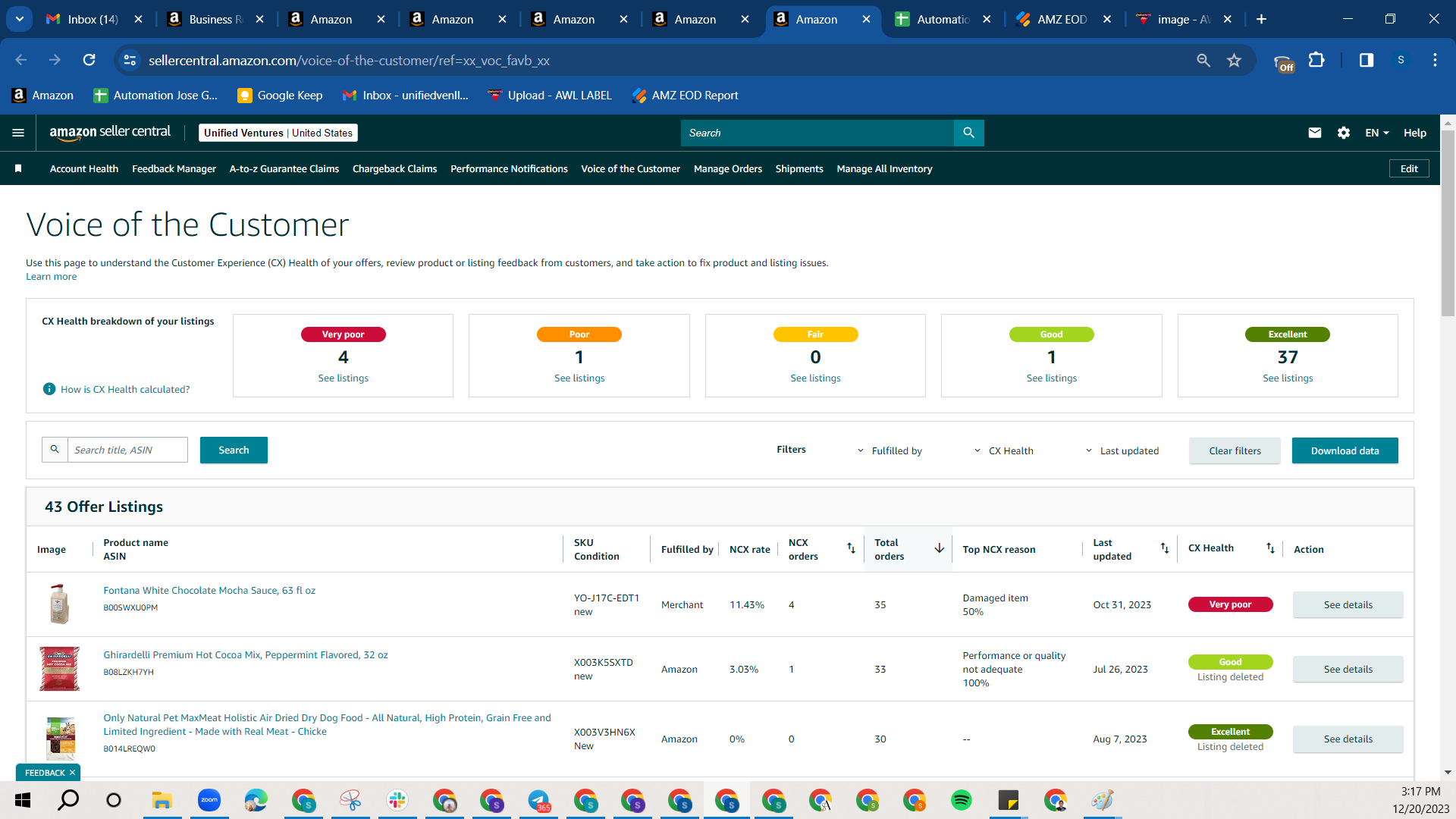
Task: Click the Ghirardelli Hot Cocoa product thumbnail
Action: click(x=59, y=668)
